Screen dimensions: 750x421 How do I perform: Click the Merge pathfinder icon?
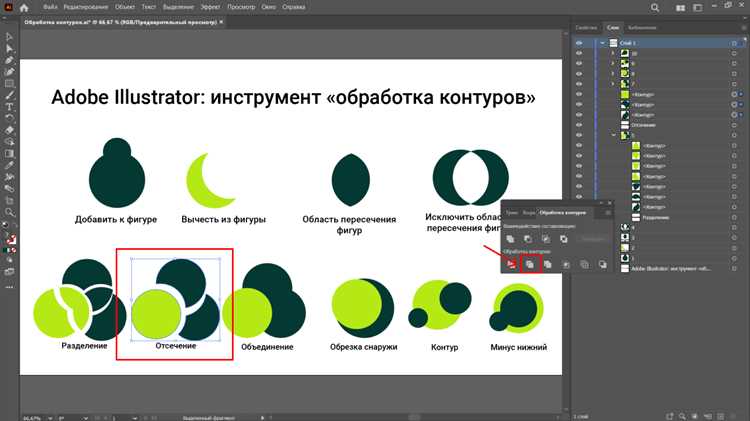[x=548, y=264]
